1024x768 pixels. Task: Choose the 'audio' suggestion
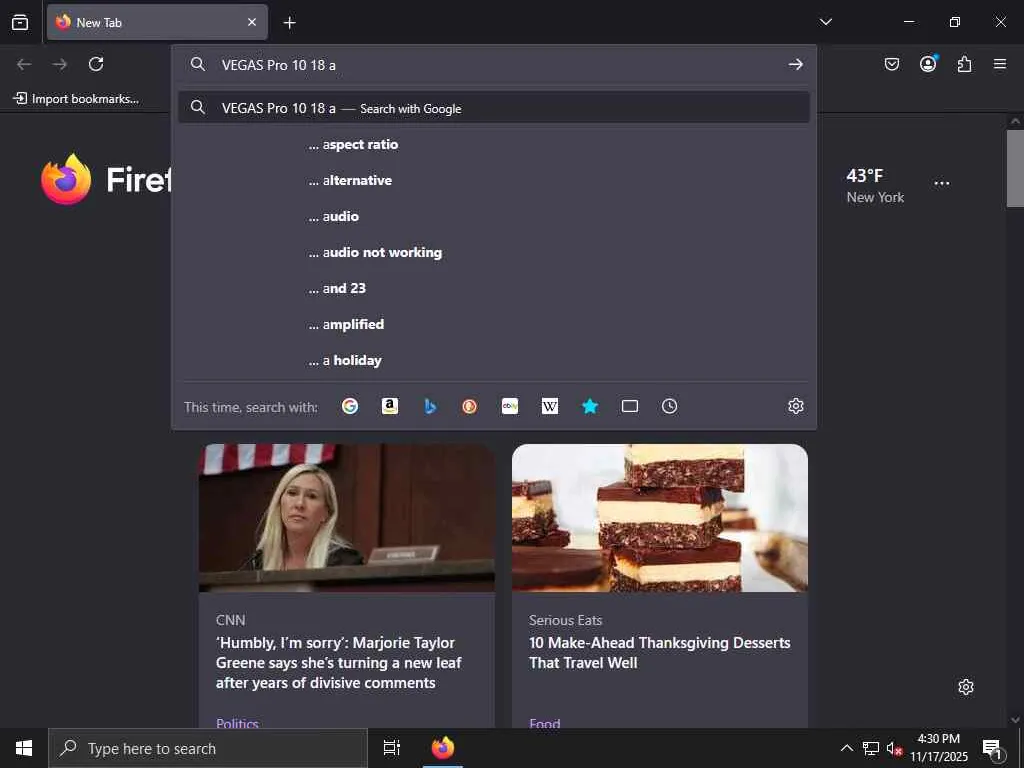(494, 216)
